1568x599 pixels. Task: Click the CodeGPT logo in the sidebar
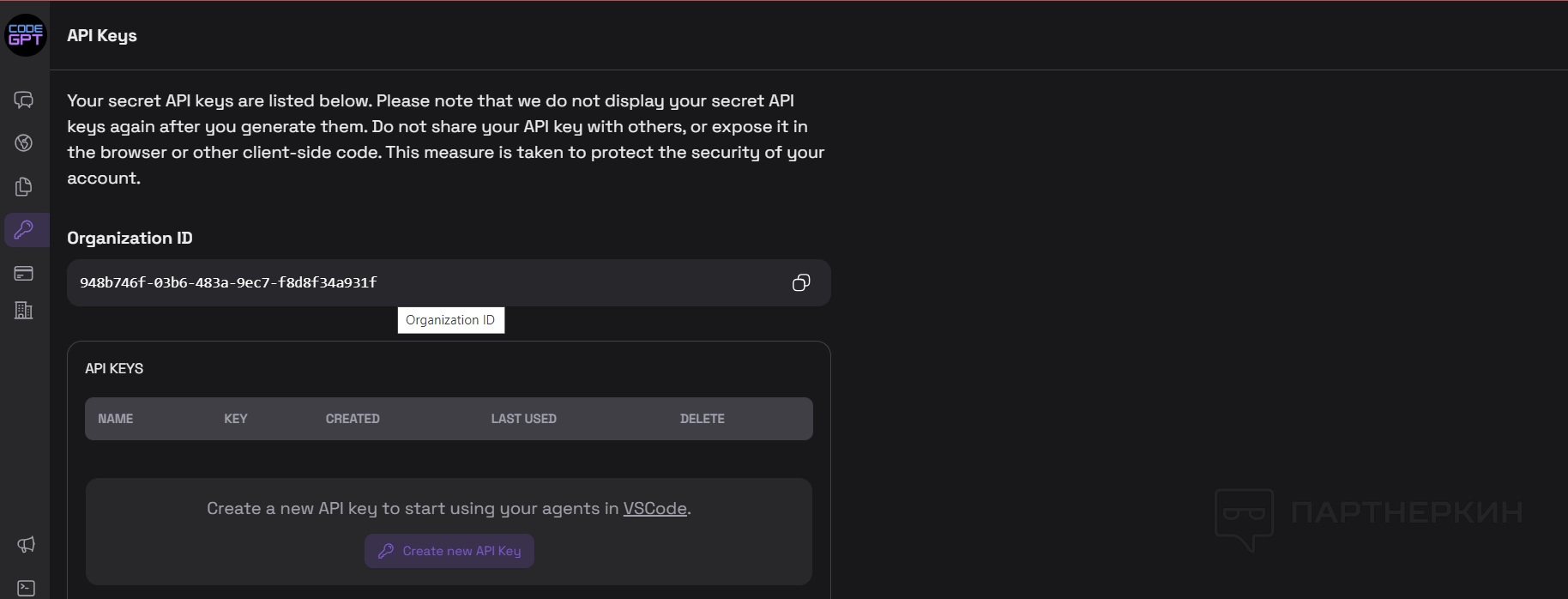[26, 35]
